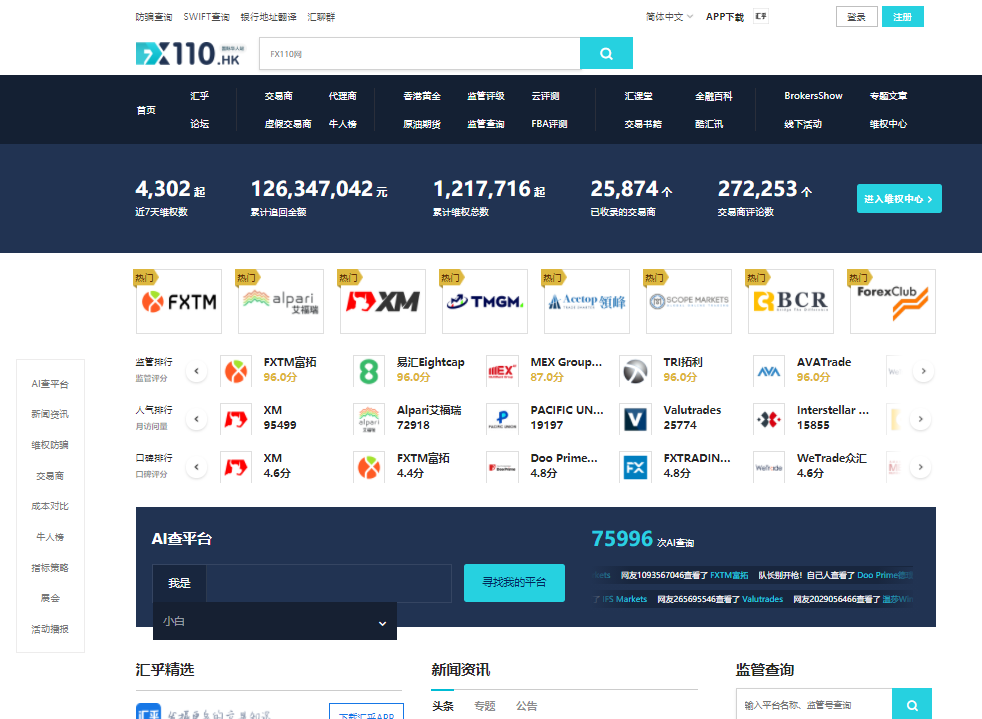Open the hot ForexClub broker card
Screen dimensions: 982x719
893,301
